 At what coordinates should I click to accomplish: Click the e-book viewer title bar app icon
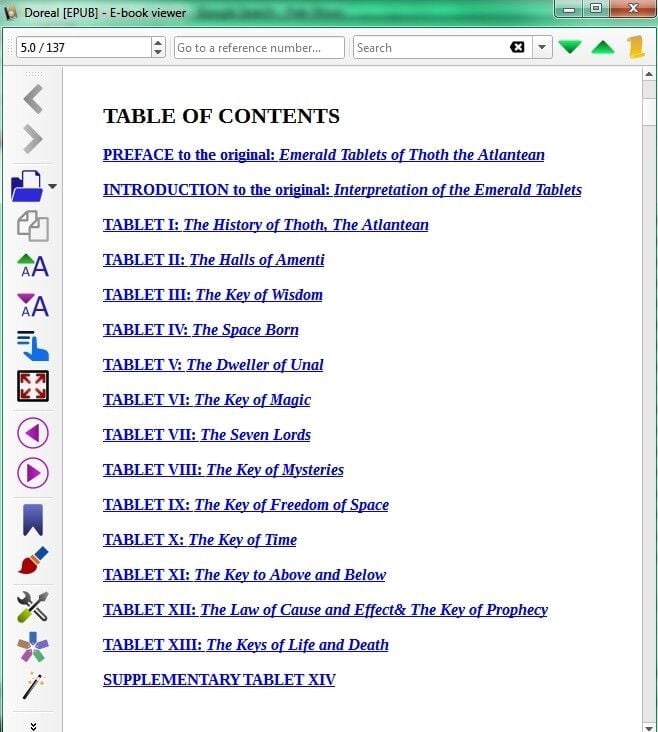tap(10, 12)
